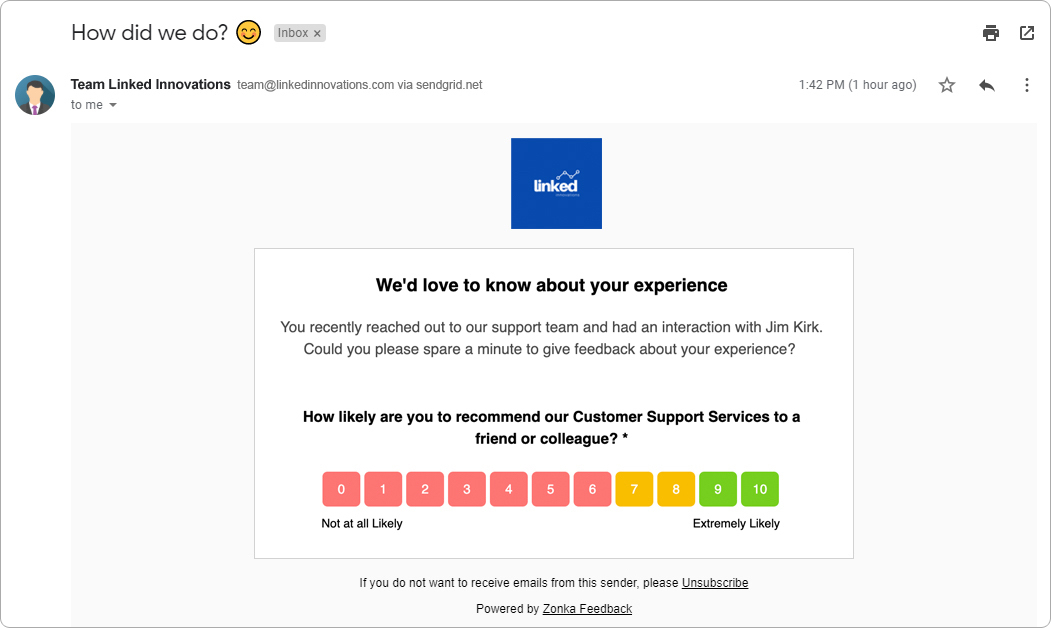Screen dimensions: 1051x628
Task: Click the reply arrow icon
Action: tap(986, 85)
